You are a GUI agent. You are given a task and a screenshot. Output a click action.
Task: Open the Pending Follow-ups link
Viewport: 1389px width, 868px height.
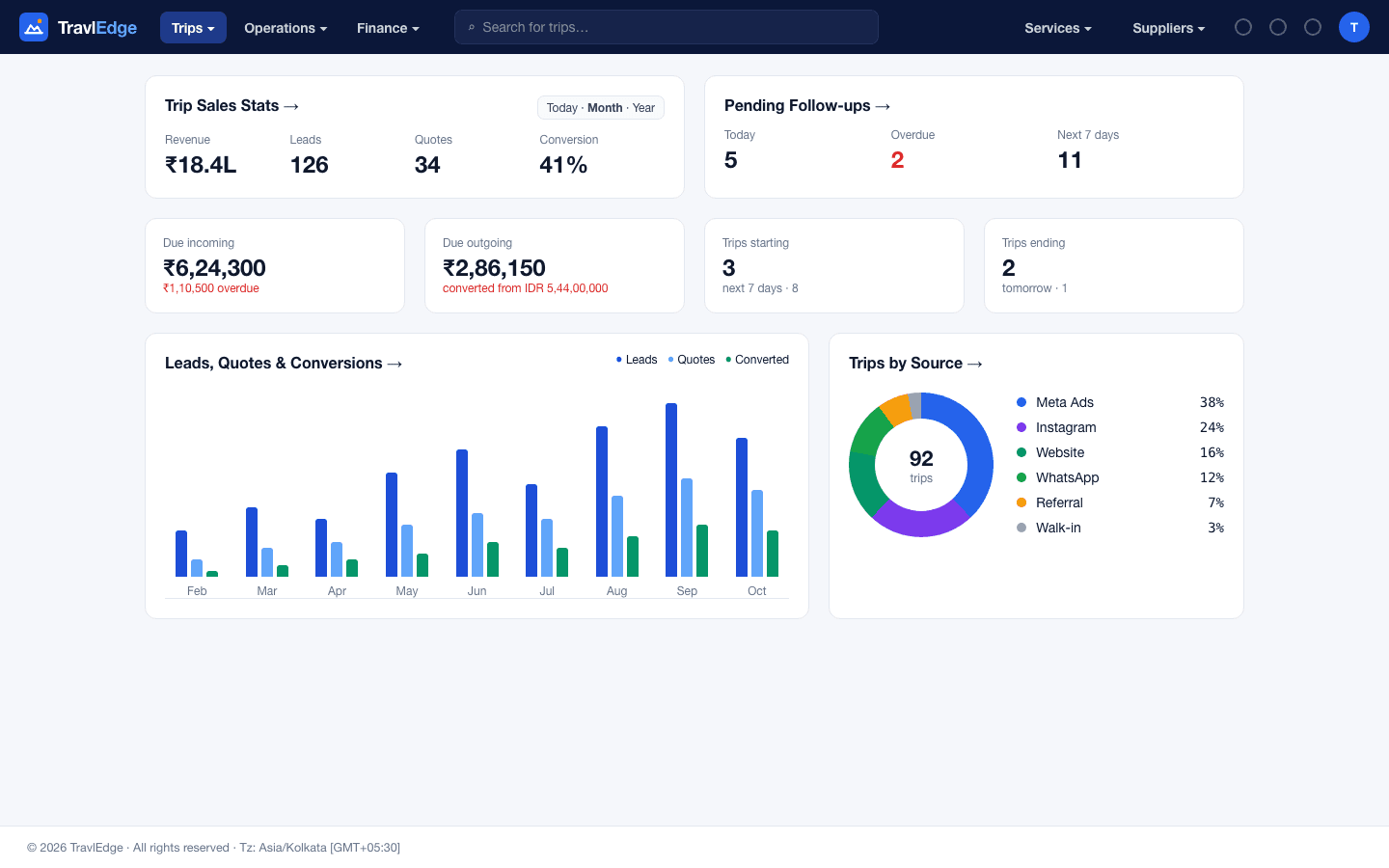[x=807, y=106]
